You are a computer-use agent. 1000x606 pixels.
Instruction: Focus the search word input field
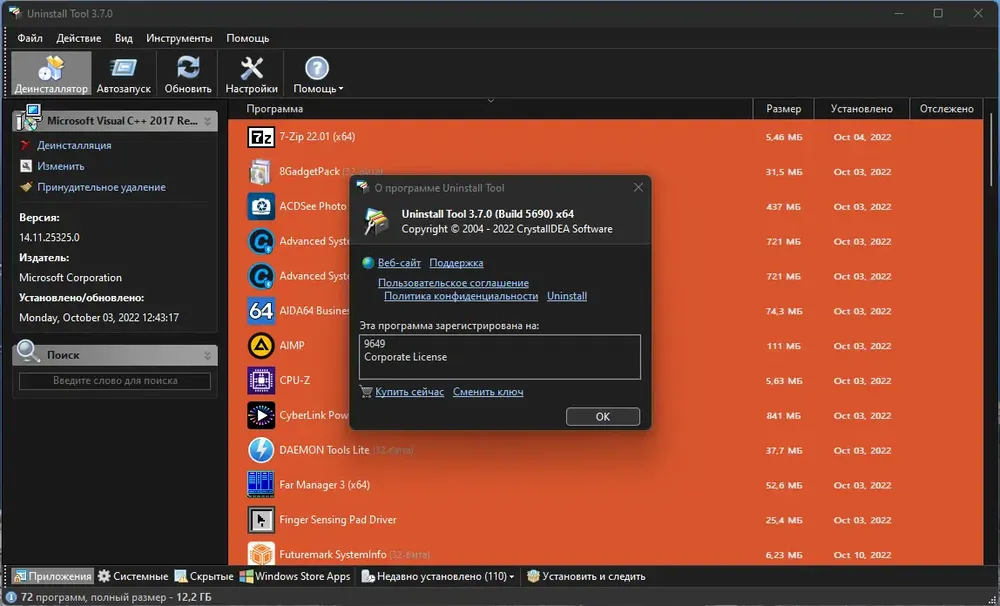click(x=115, y=381)
